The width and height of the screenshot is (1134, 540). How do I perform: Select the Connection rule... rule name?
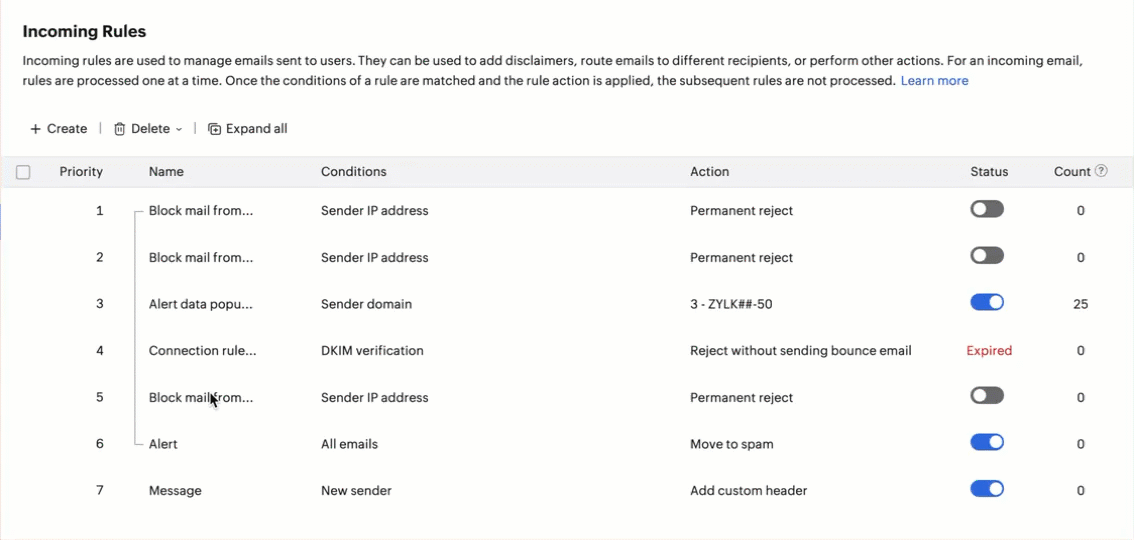pos(202,351)
